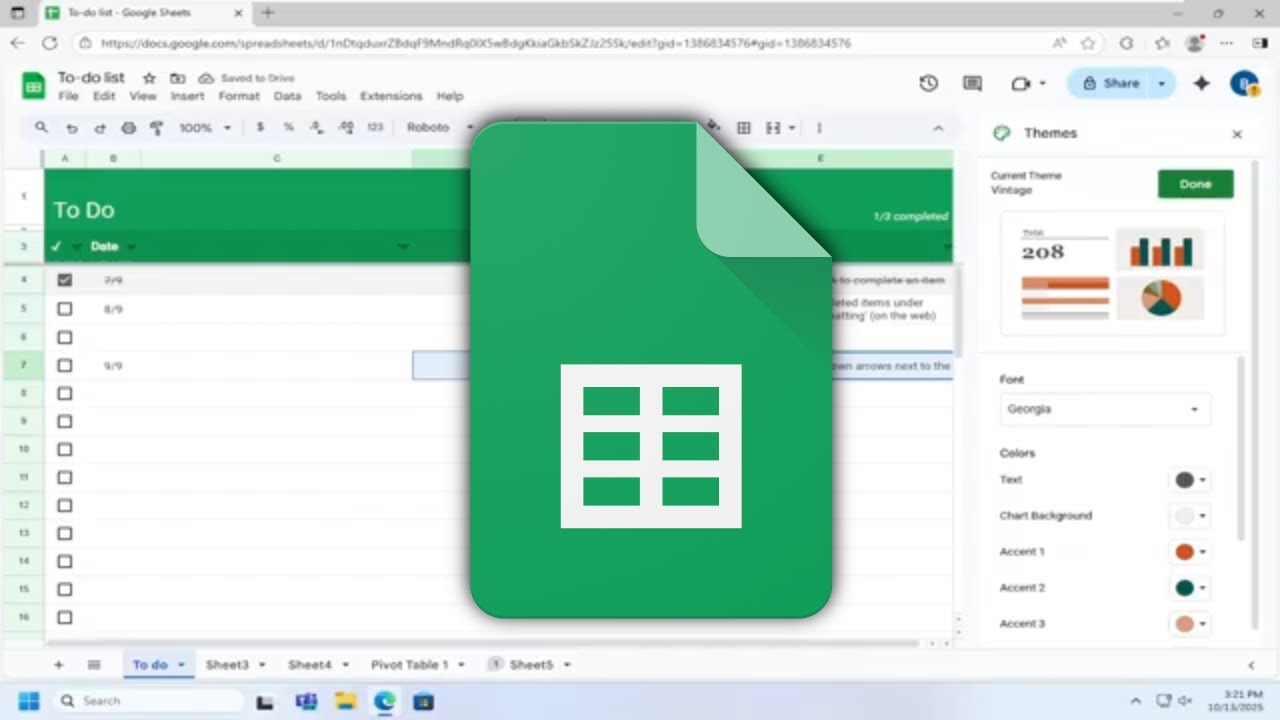Image resolution: width=1280 pixels, height=720 pixels.
Task: Open the 123 more formats button
Action: [x=375, y=127]
